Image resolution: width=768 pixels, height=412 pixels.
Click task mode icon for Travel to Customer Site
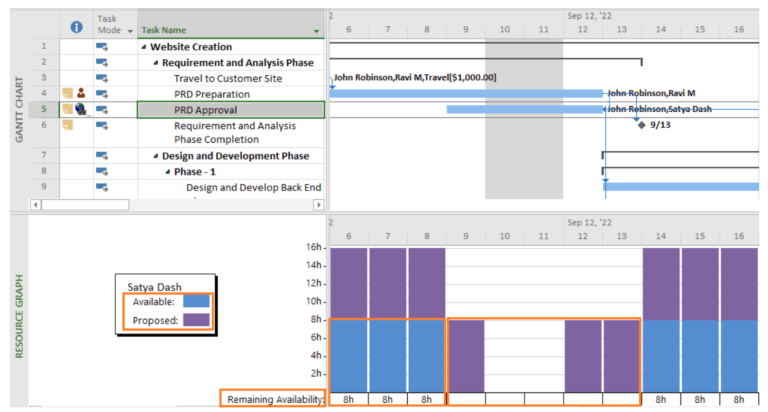[101, 78]
